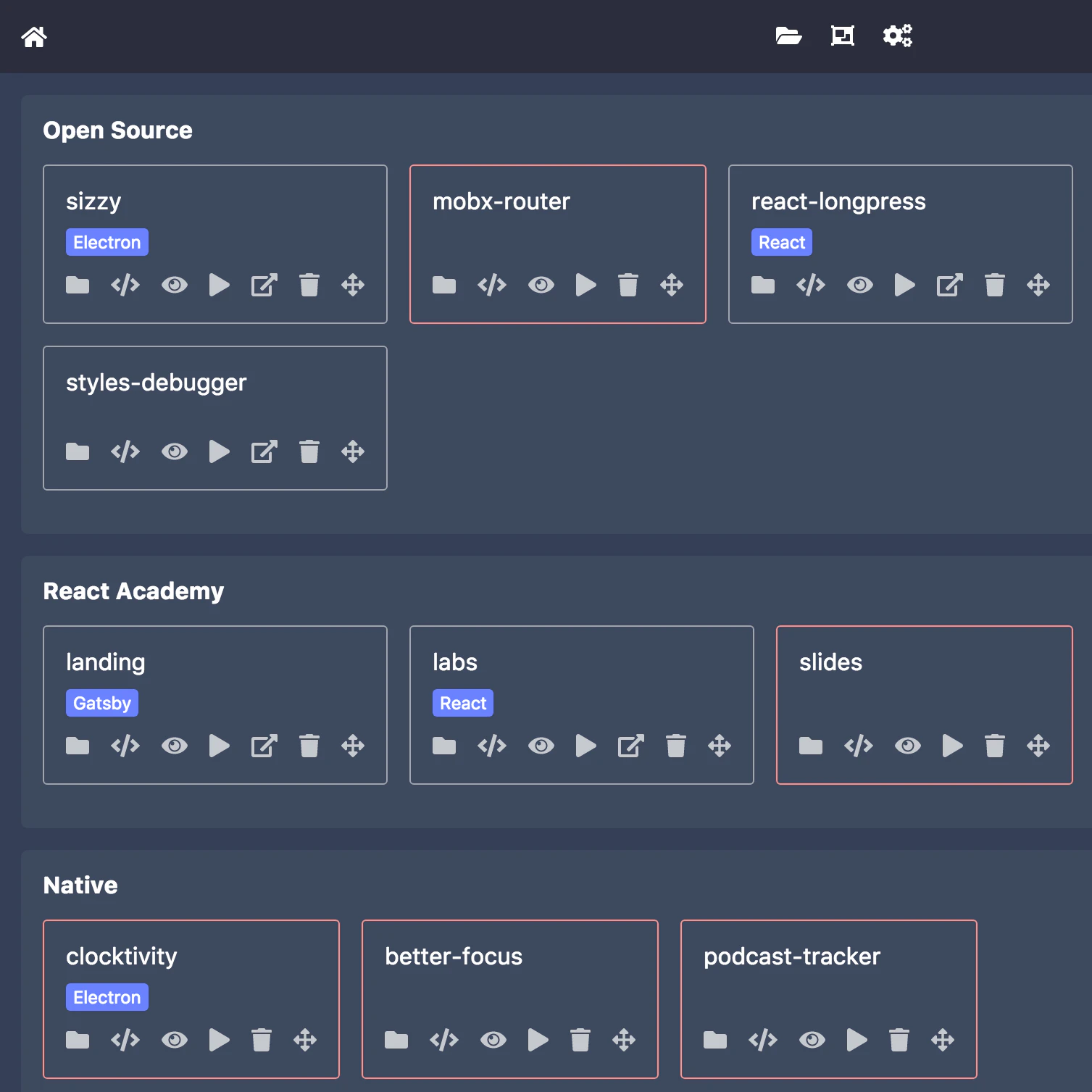Click the Gatsby tag on landing

[x=102, y=703]
